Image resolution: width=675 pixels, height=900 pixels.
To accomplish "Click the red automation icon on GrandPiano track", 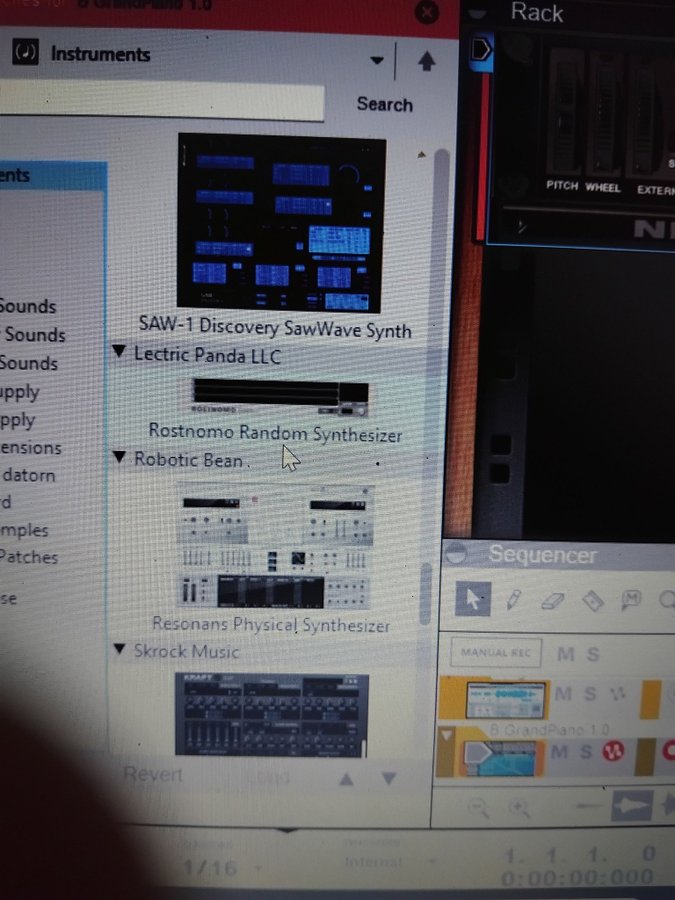I will [612, 751].
